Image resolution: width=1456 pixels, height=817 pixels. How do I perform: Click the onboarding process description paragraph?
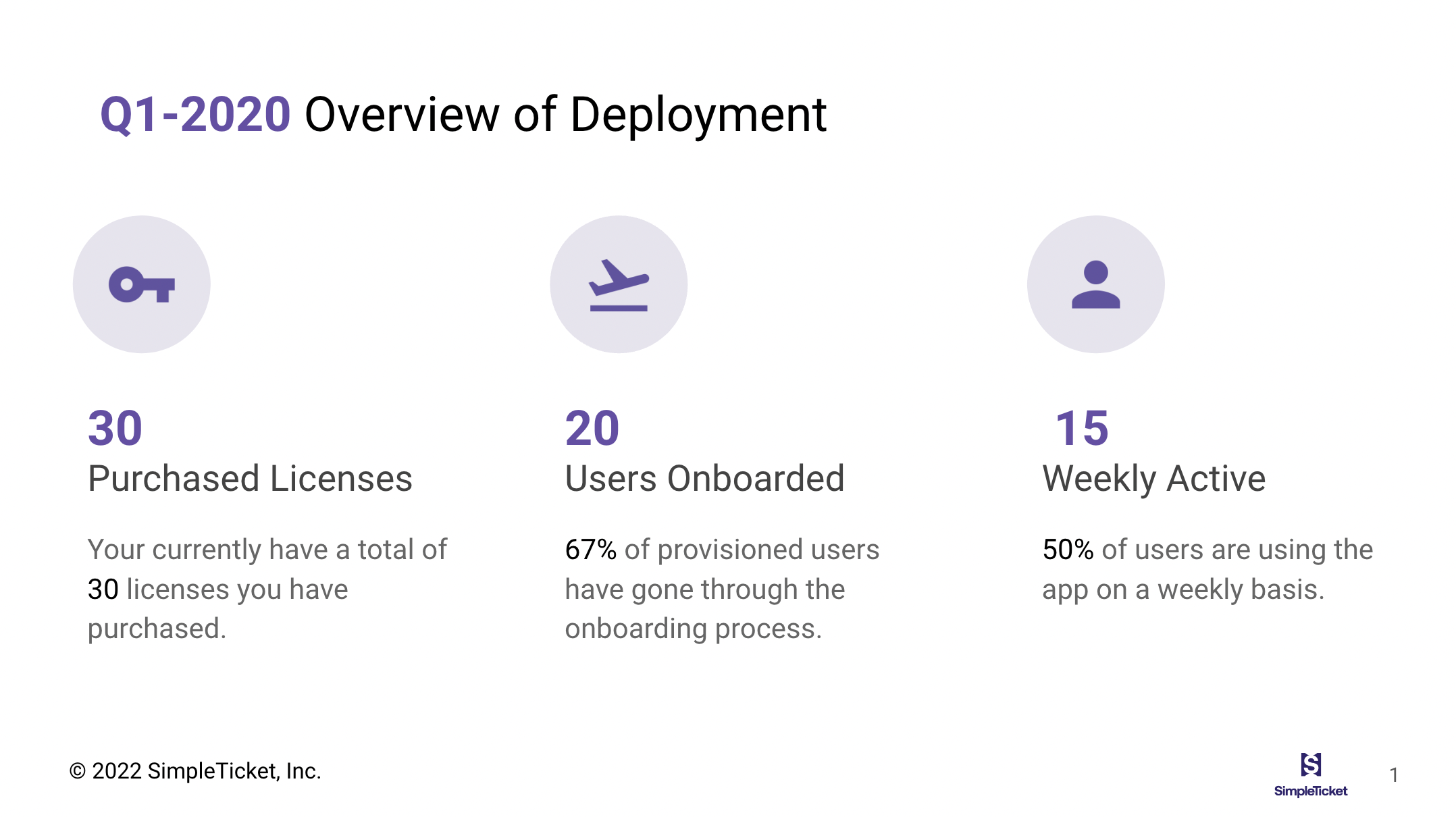722,589
